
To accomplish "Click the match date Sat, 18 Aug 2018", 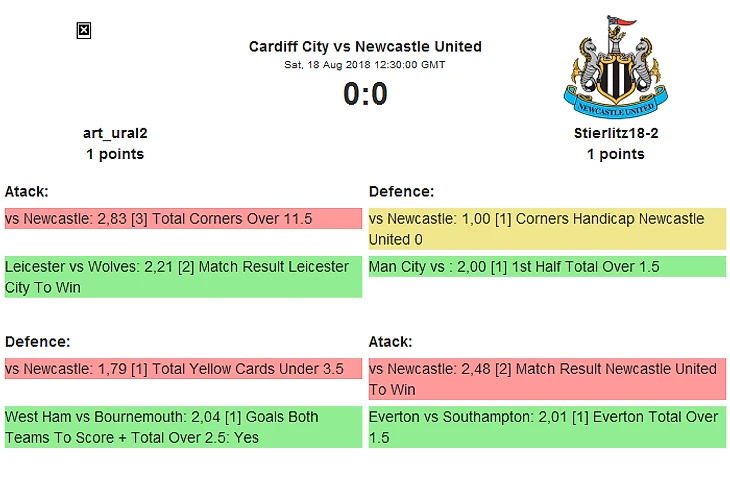I will [365, 64].
